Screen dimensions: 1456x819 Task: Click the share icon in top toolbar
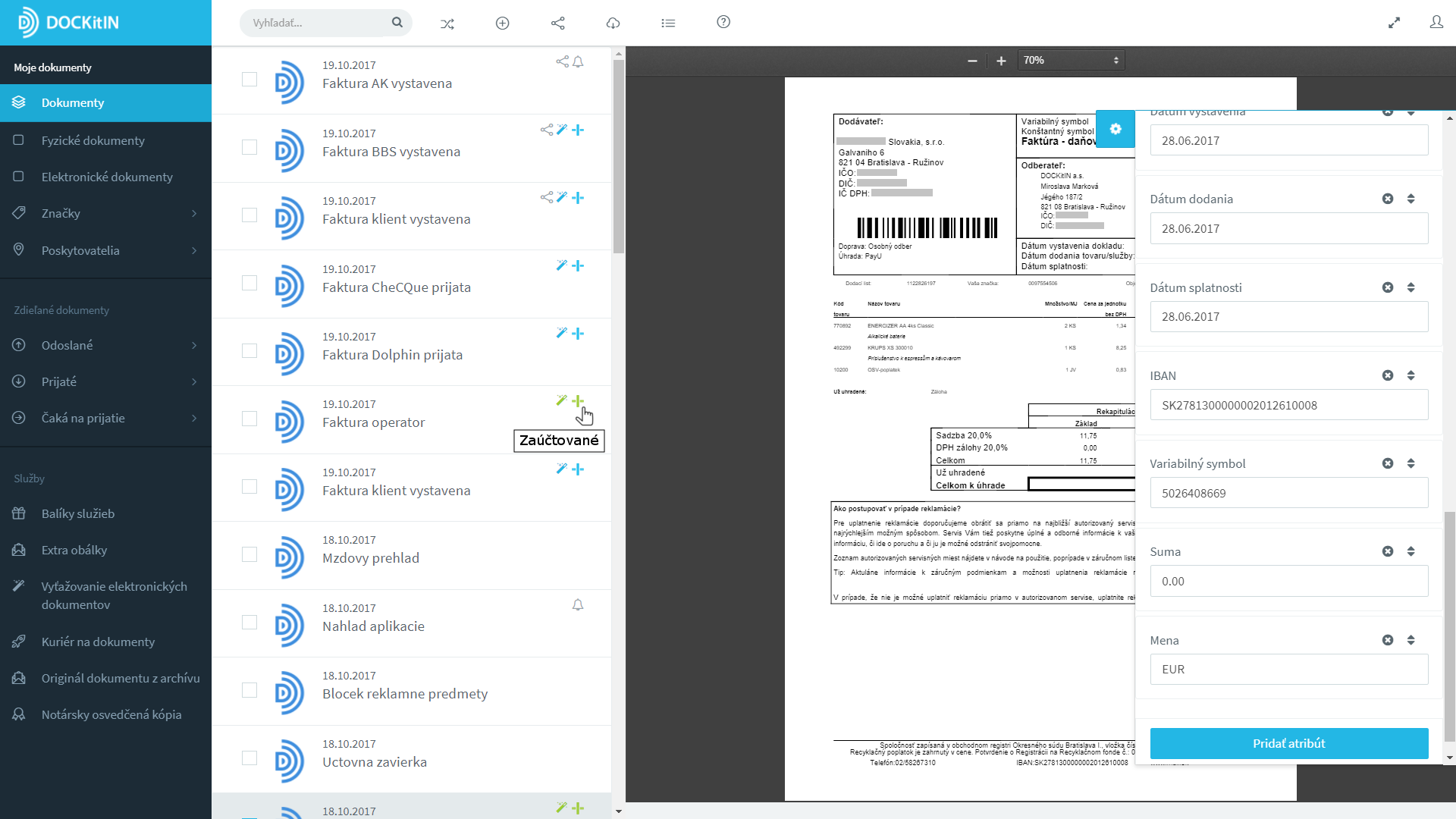click(x=558, y=24)
